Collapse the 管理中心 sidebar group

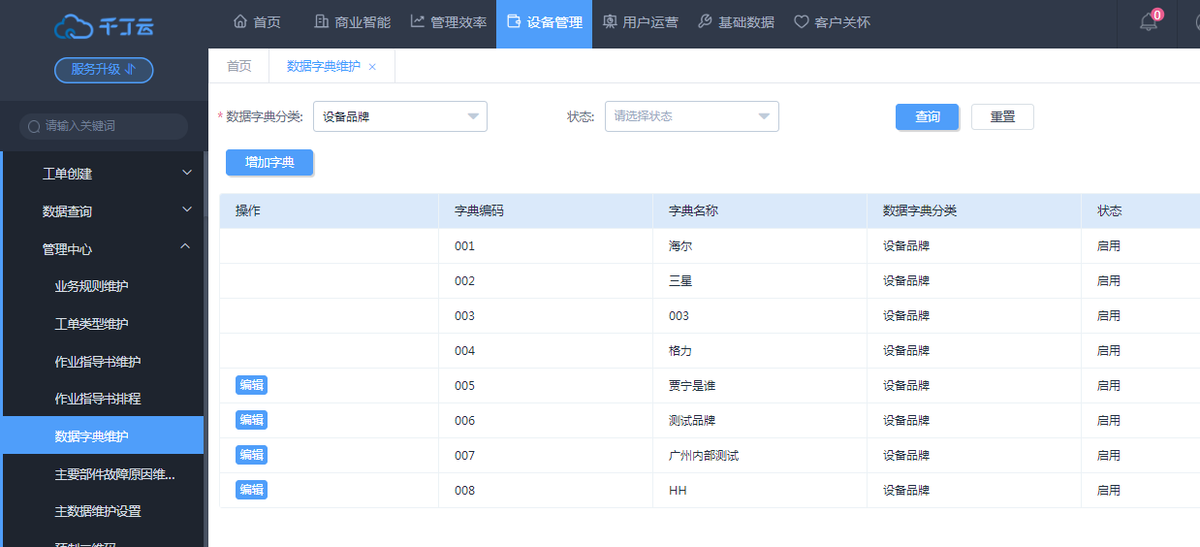pyautogui.click(x=104, y=249)
